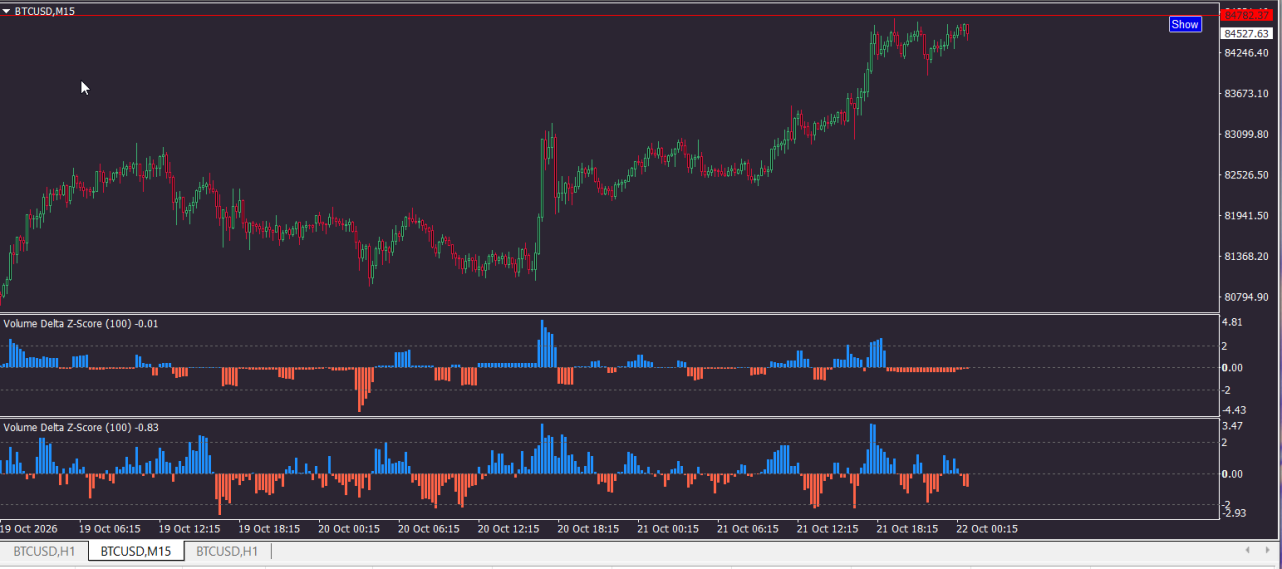The width and height of the screenshot is (1282, 569).
Task: Click the 19 Oct 2026 time axis label
Action: click(x=28, y=528)
